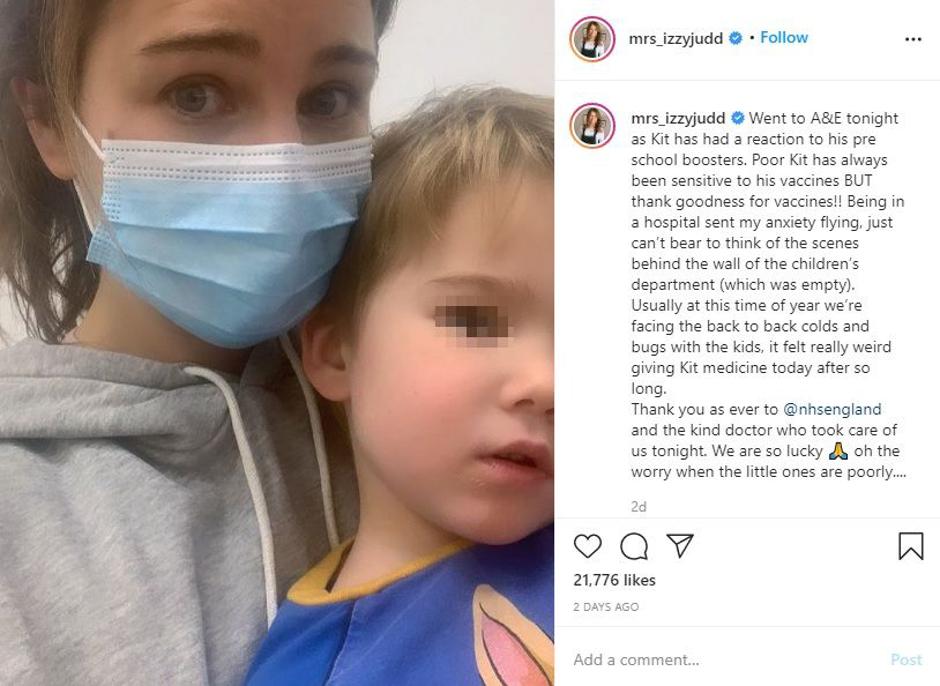The width and height of the screenshot is (940, 686).
Task: View the 21,776 likes list
Action: coord(614,580)
